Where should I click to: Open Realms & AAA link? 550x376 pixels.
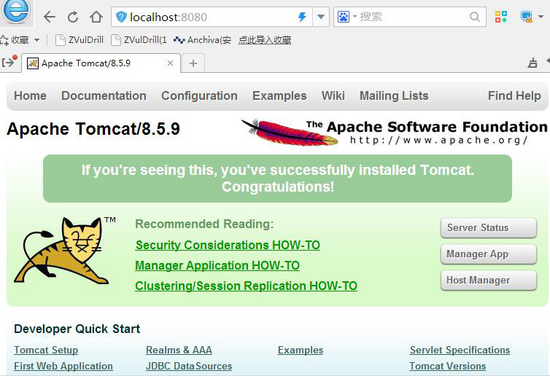pyautogui.click(x=179, y=350)
